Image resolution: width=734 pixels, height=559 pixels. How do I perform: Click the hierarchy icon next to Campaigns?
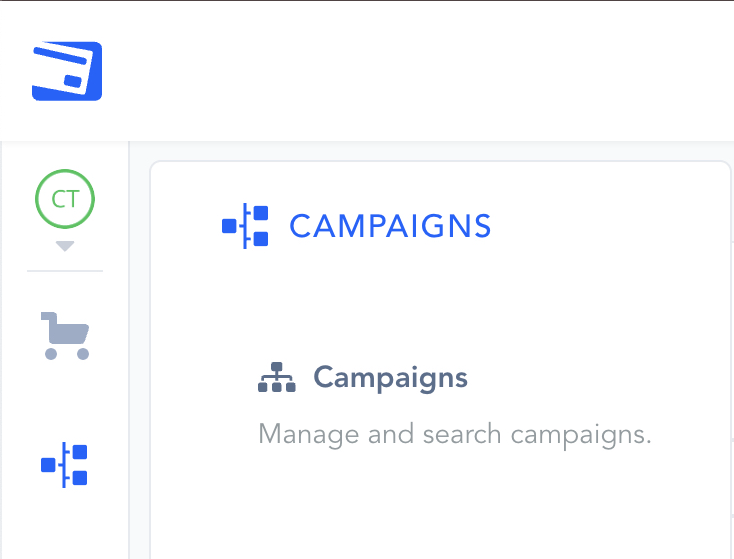click(277, 378)
